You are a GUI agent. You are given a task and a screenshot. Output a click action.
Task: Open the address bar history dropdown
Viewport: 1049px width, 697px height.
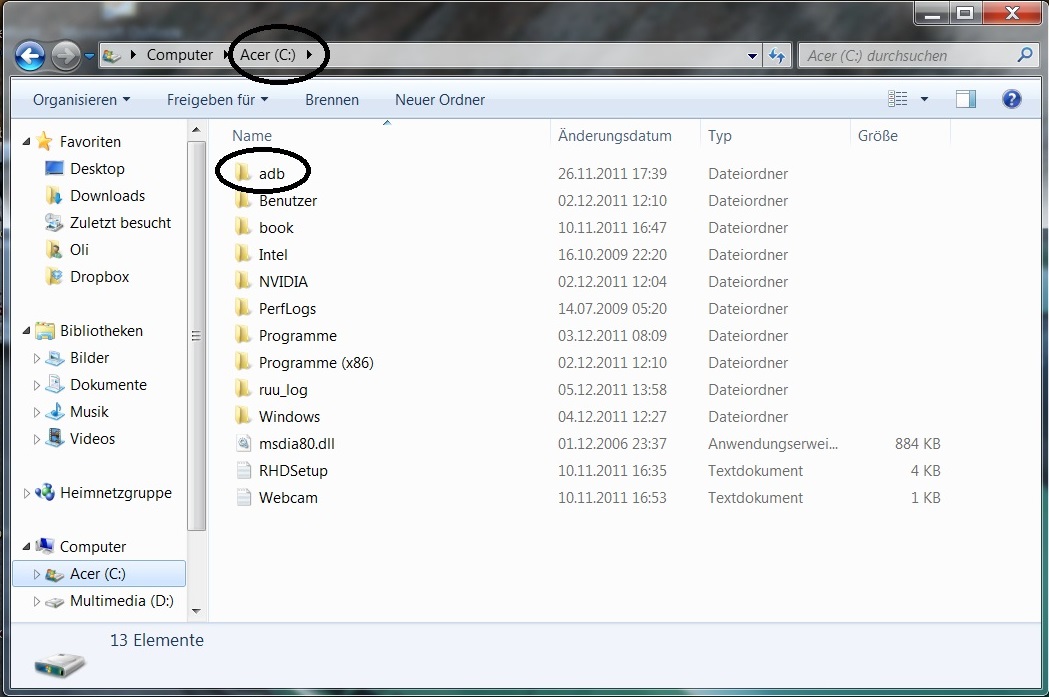[753, 56]
